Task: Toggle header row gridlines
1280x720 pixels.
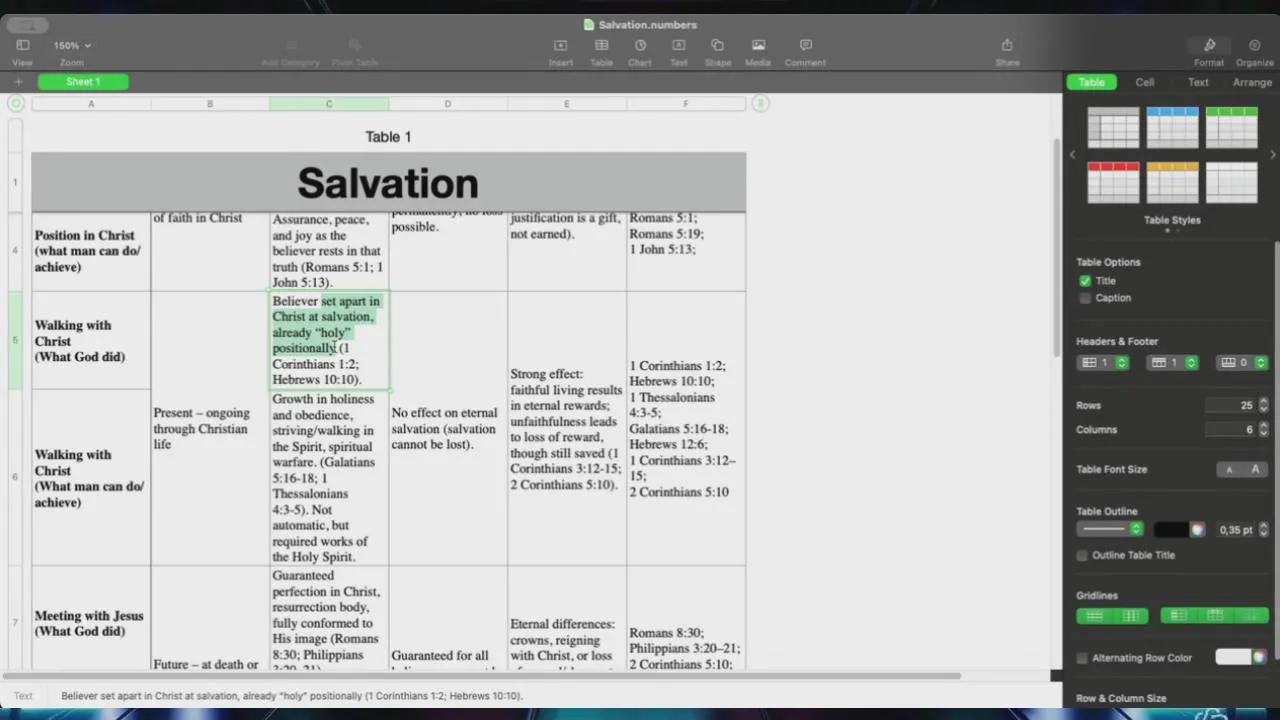Action: (1215, 616)
